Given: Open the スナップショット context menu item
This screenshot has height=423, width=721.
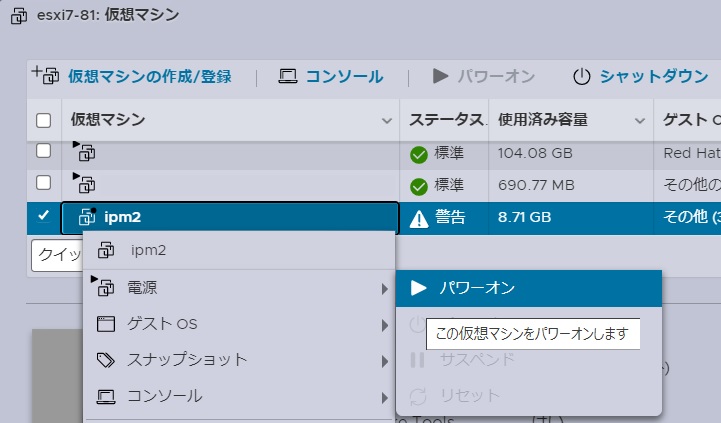Looking at the screenshot, I should click(x=186, y=359).
